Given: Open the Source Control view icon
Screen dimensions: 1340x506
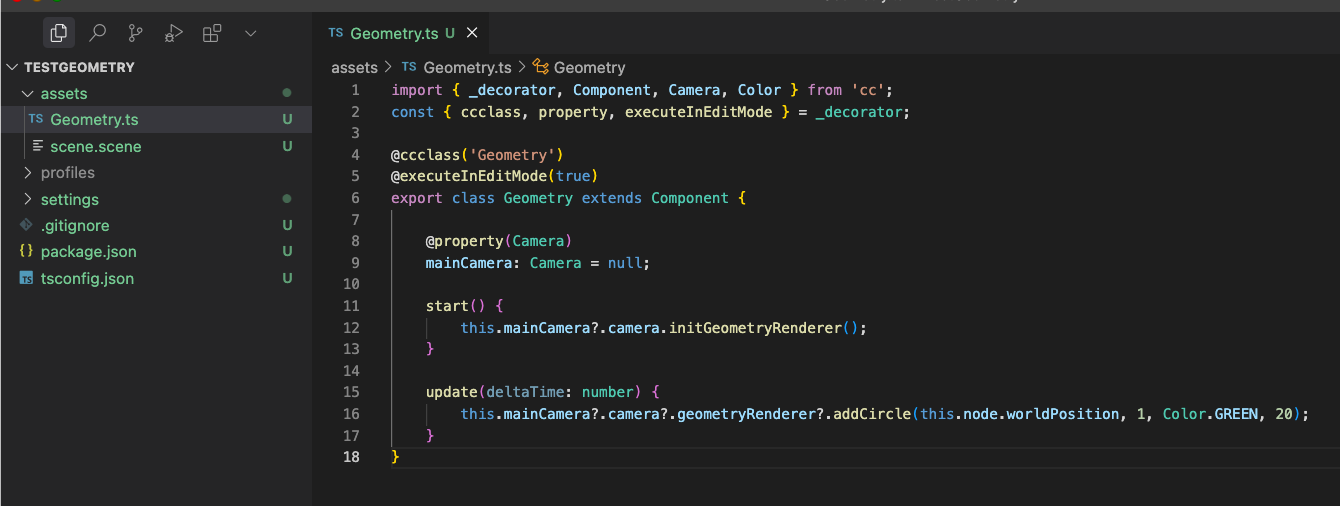Looking at the screenshot, I should pyautogui.click(x=135, y=33).
